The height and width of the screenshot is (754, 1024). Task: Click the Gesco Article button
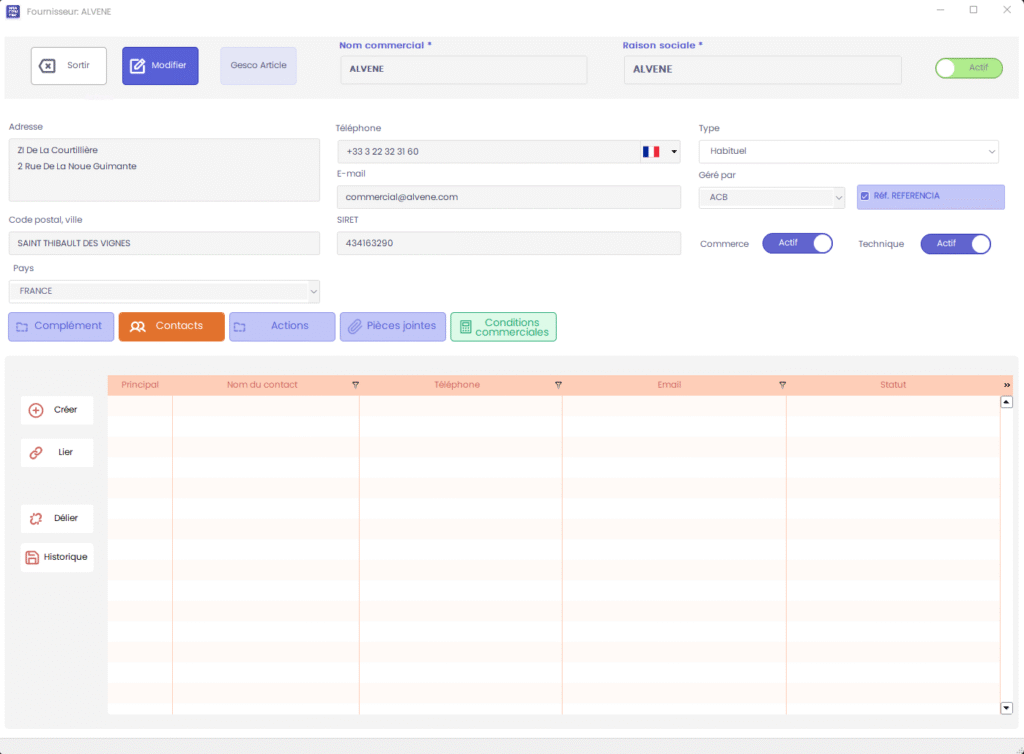click(x=258, y=66)
